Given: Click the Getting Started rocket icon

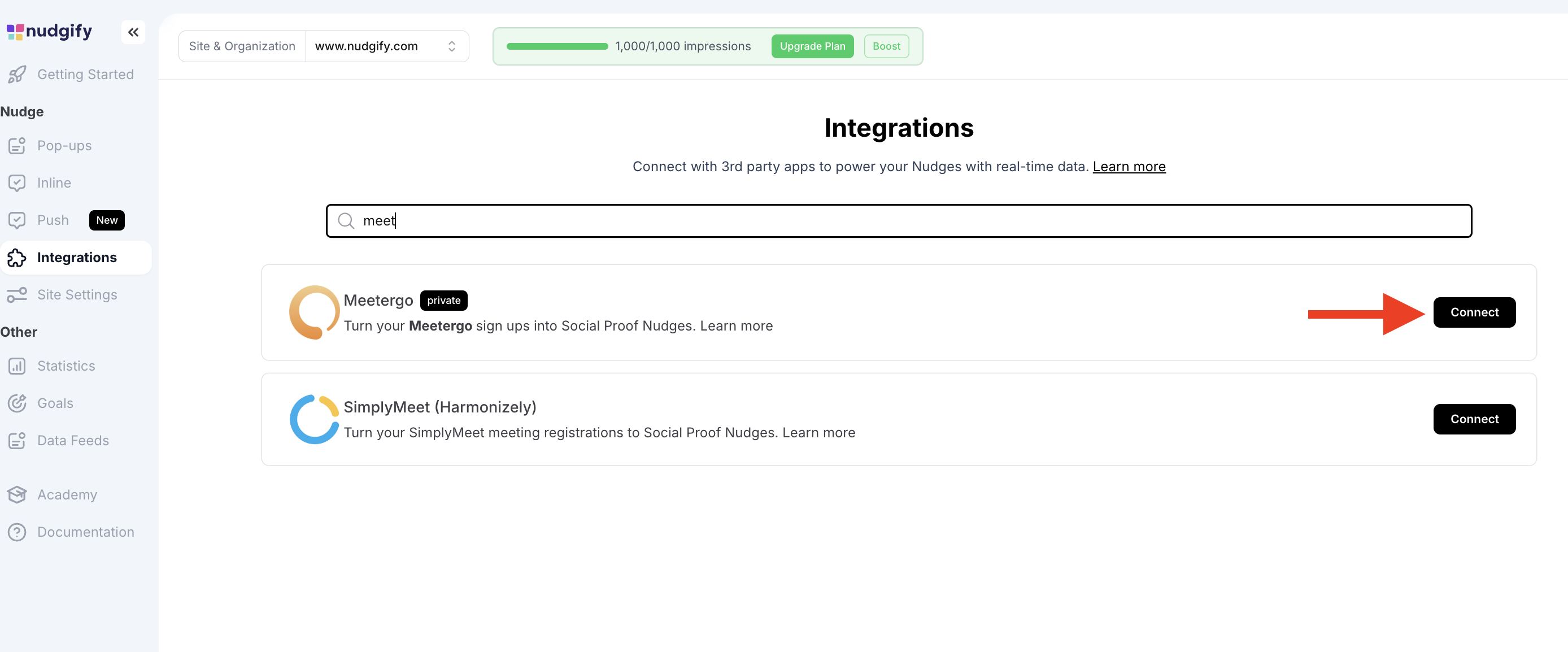Looking at the screenshot, I should click(17, 74).
